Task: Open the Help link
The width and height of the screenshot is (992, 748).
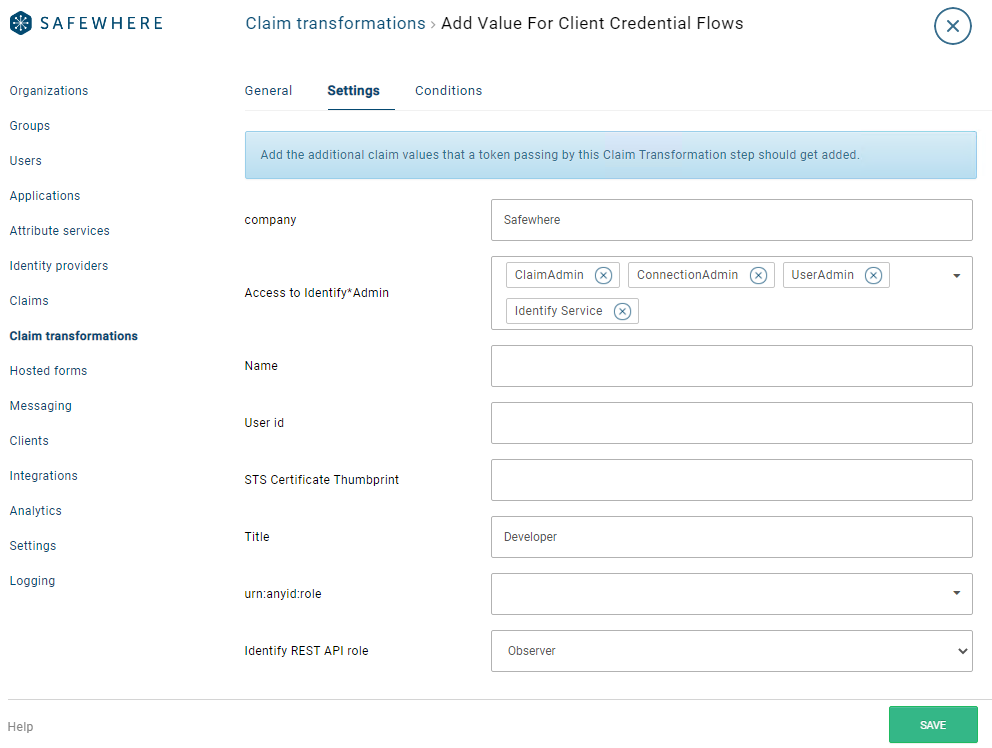Action: click(x=20, y=726)
